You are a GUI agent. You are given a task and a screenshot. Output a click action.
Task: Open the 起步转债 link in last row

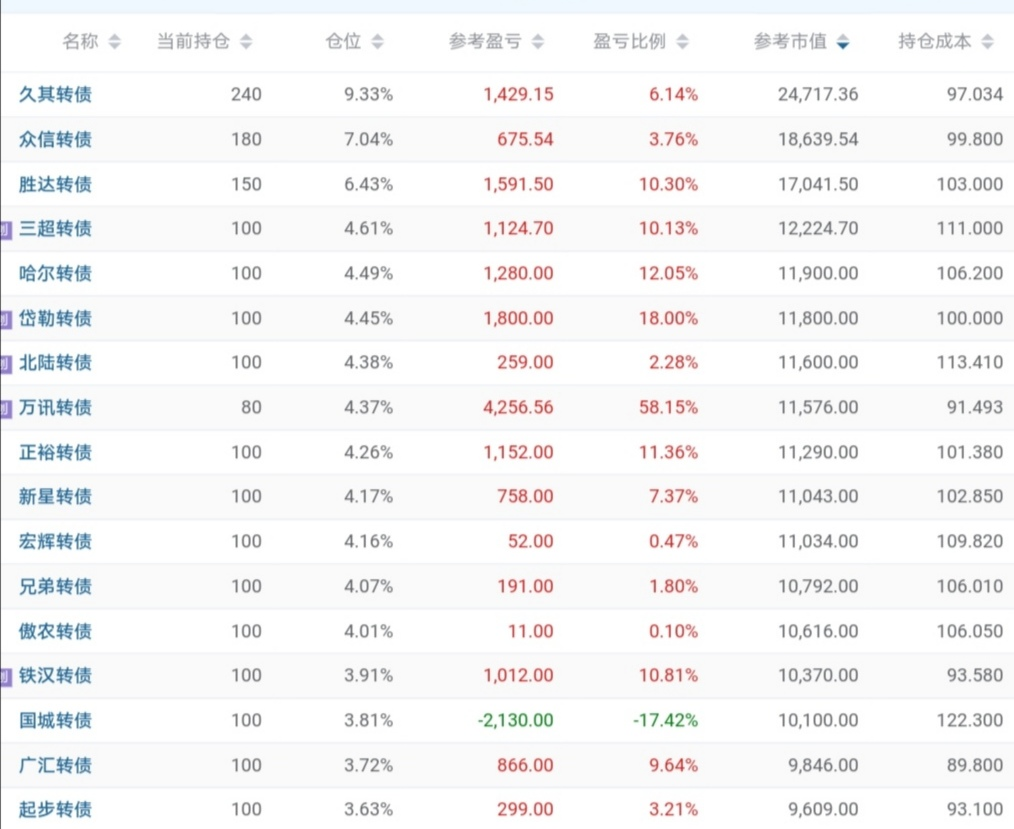[x=56, y=809]
